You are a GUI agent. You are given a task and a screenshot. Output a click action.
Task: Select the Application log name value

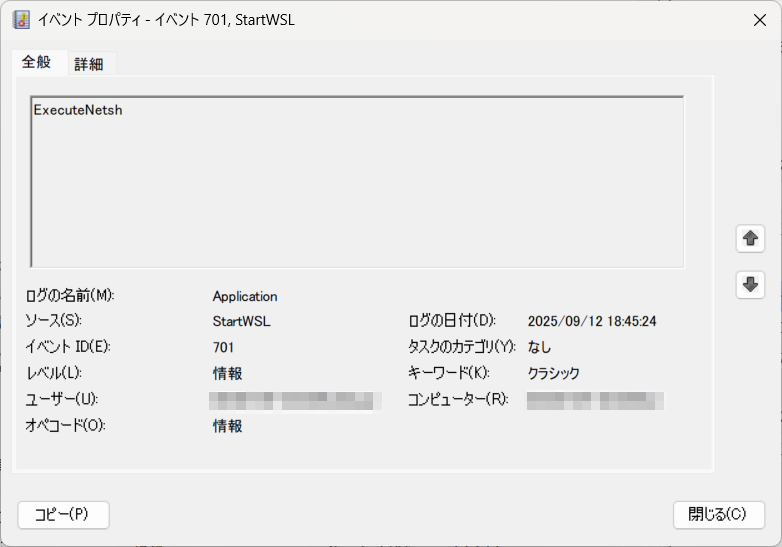tap(245, 296)
